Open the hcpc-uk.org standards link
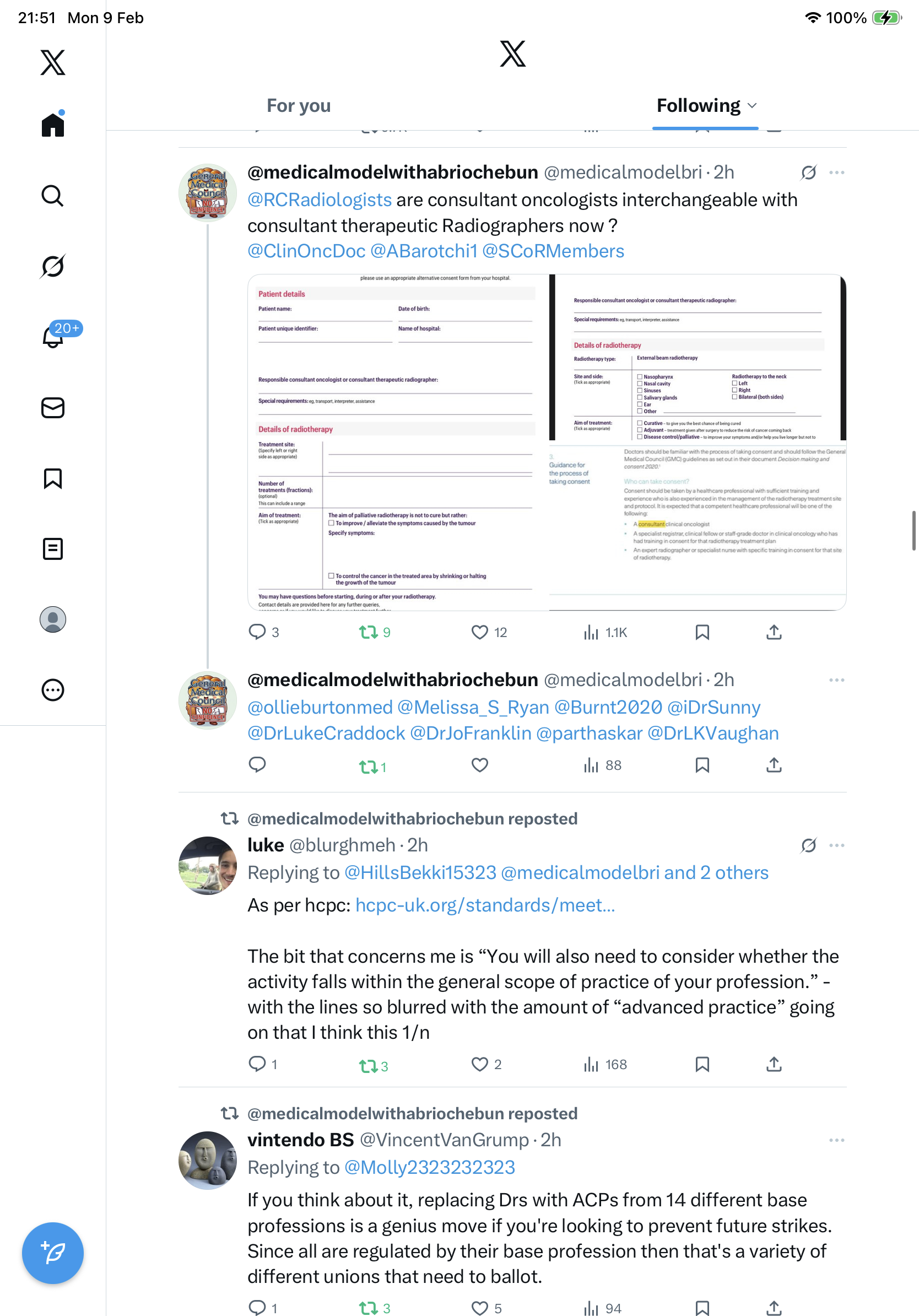The width and height of the screenshot is (919, 1316). [485, 905]
